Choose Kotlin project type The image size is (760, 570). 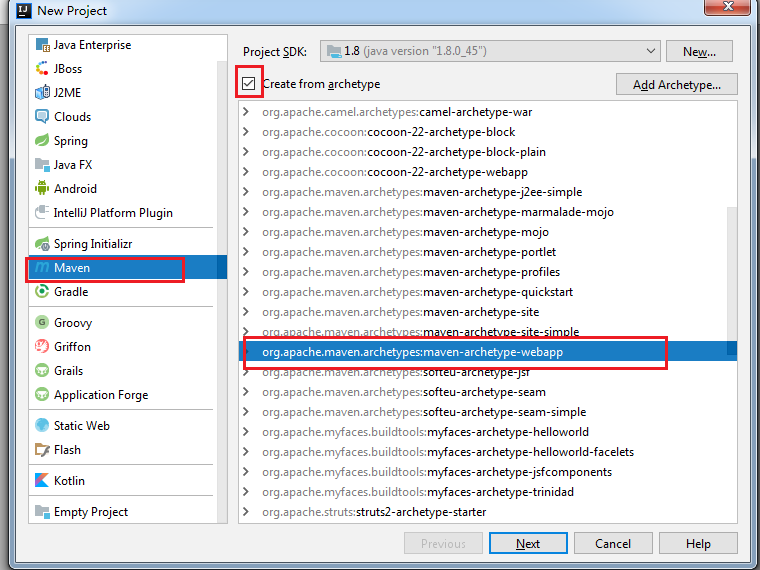[x=123, y=481]
